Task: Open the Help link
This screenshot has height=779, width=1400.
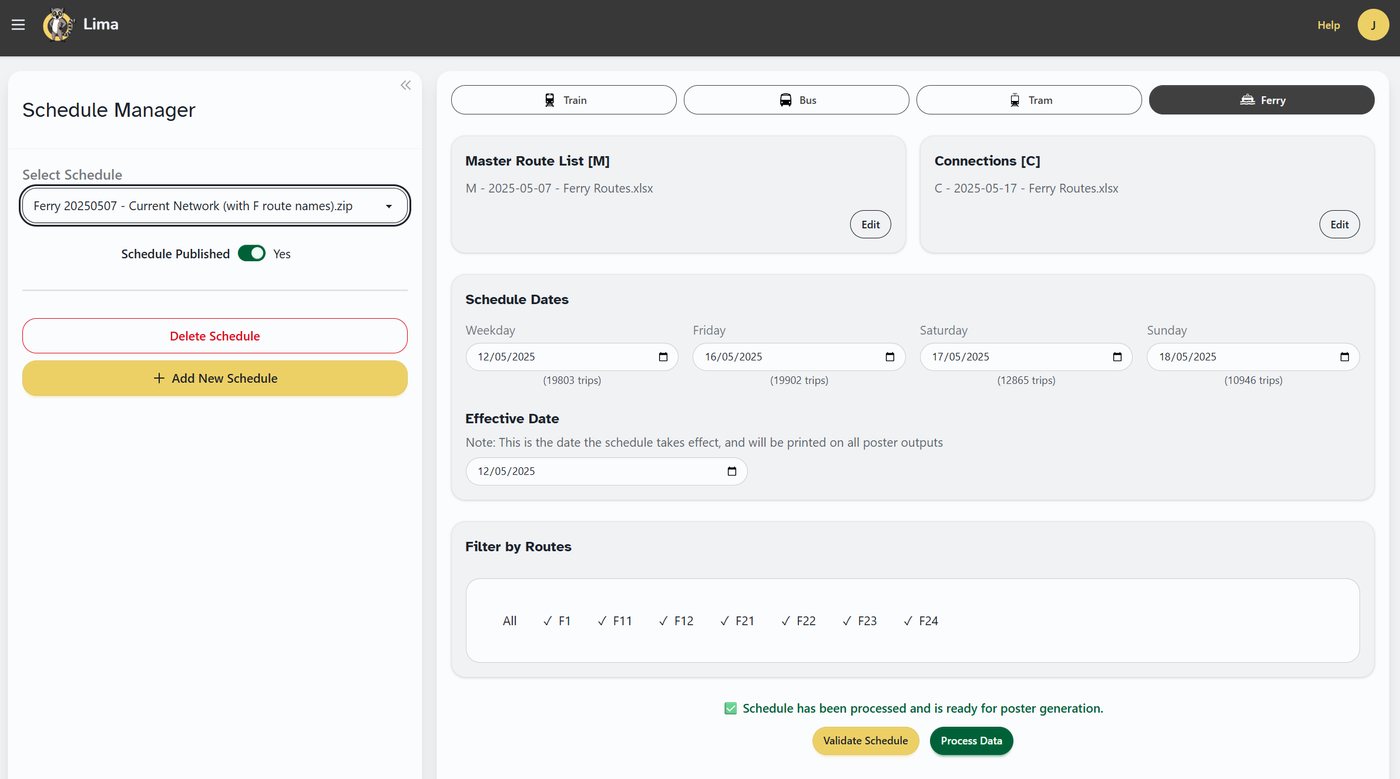Action: [x=1328, y=25]
